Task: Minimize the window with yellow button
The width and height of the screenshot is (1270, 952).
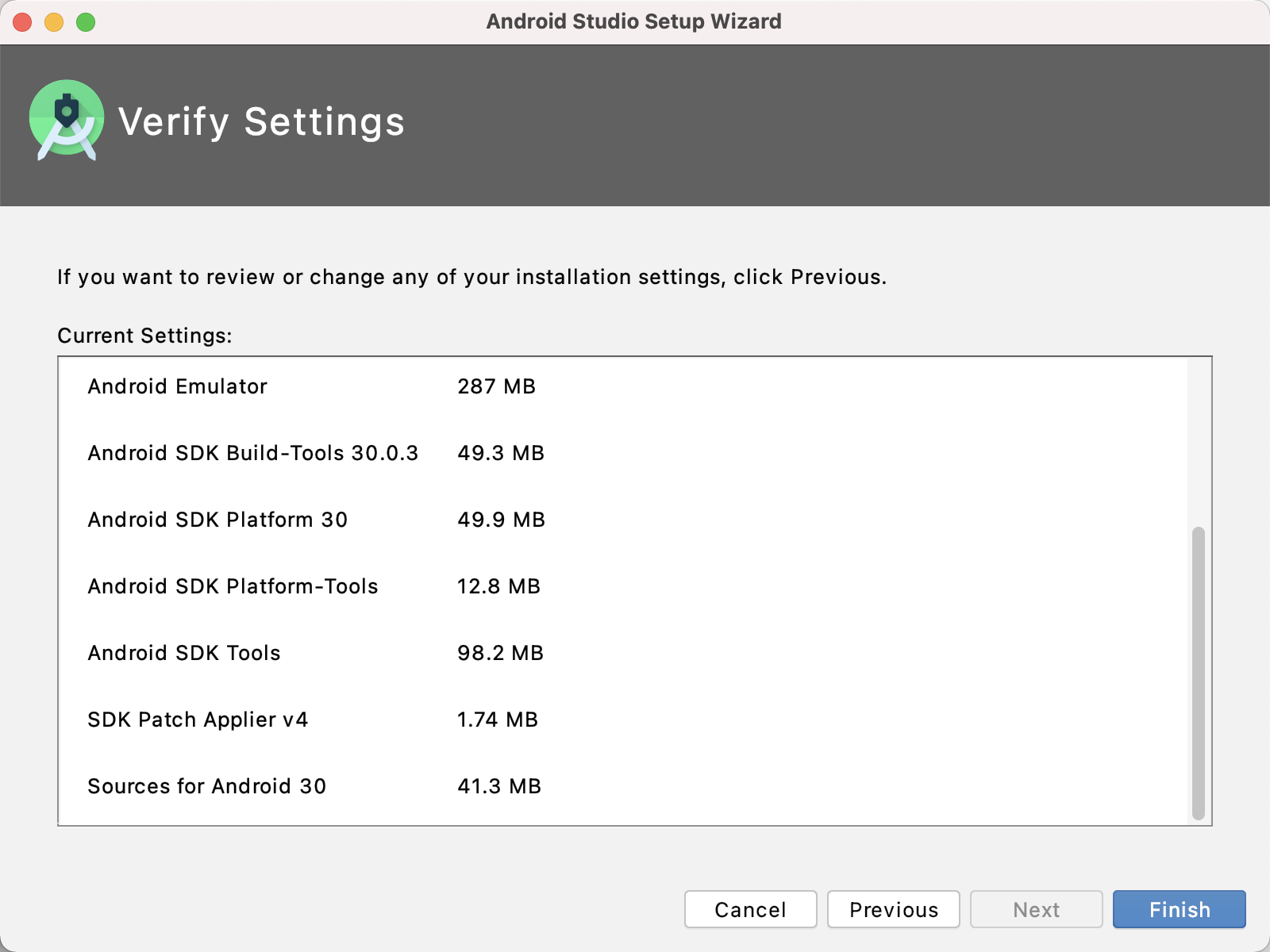Action: [x=54, y=22]
